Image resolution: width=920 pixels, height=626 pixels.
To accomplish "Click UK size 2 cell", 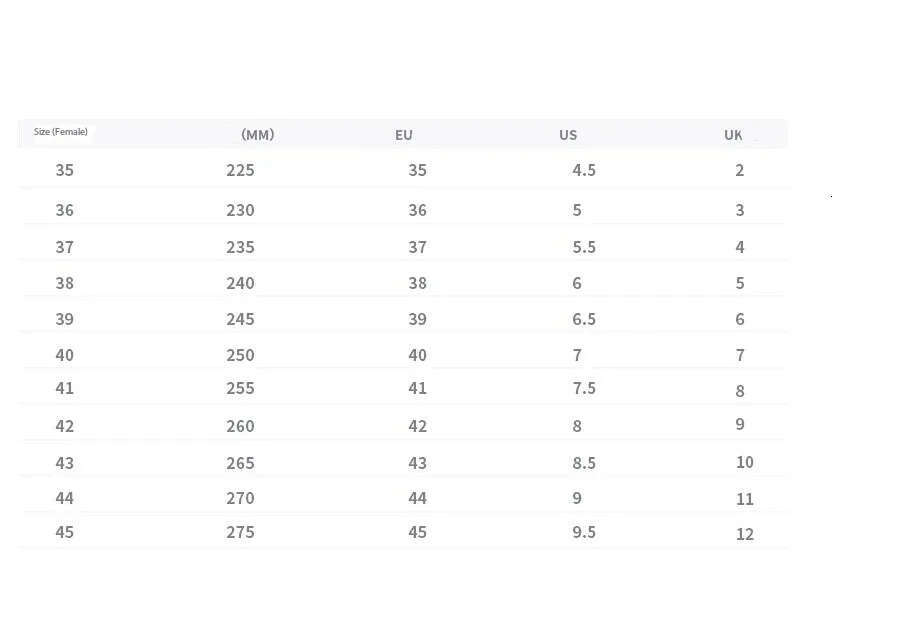I will (x=740, y=171).
